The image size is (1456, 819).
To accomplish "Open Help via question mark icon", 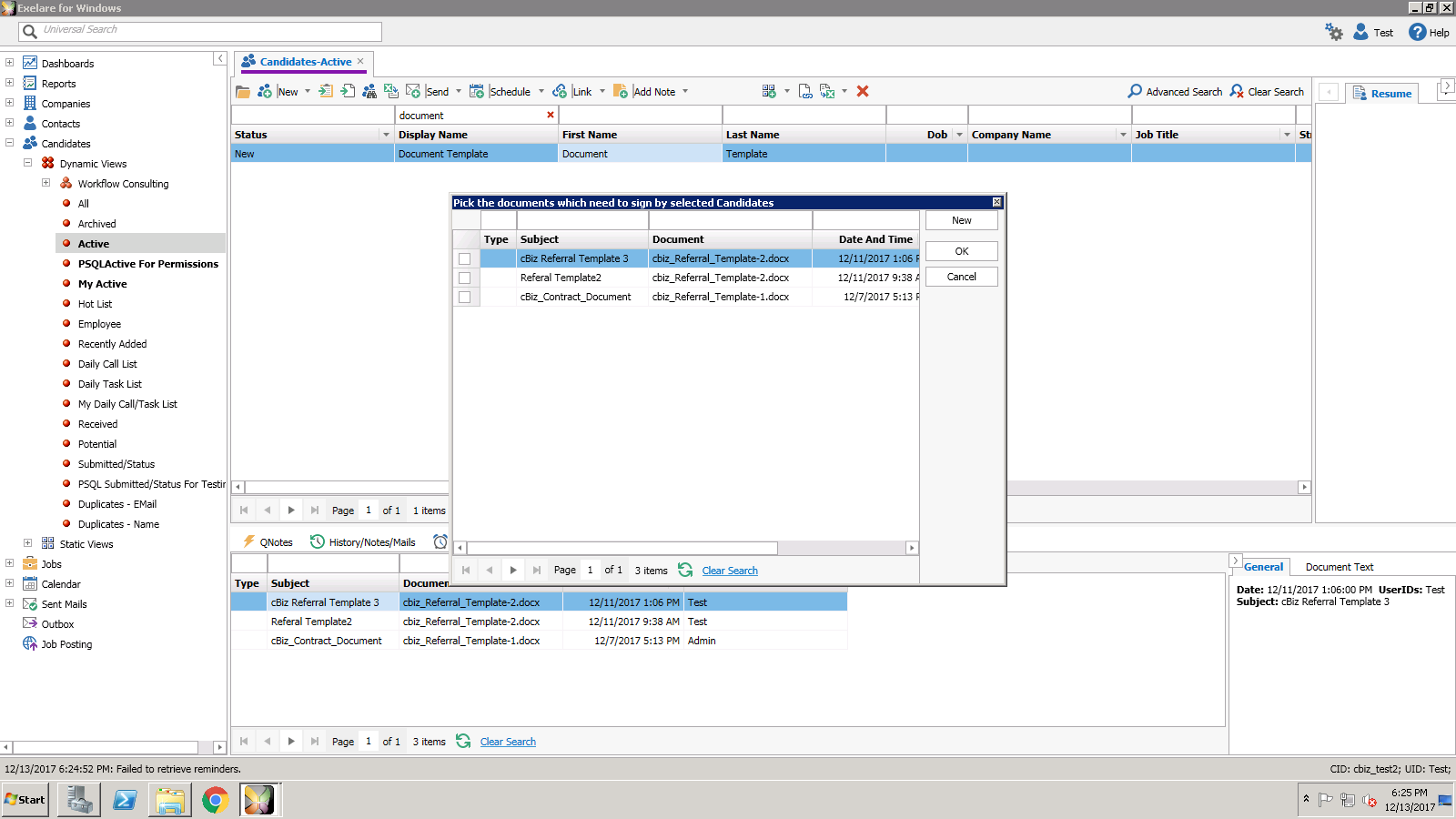I will tap(1418, 32).
